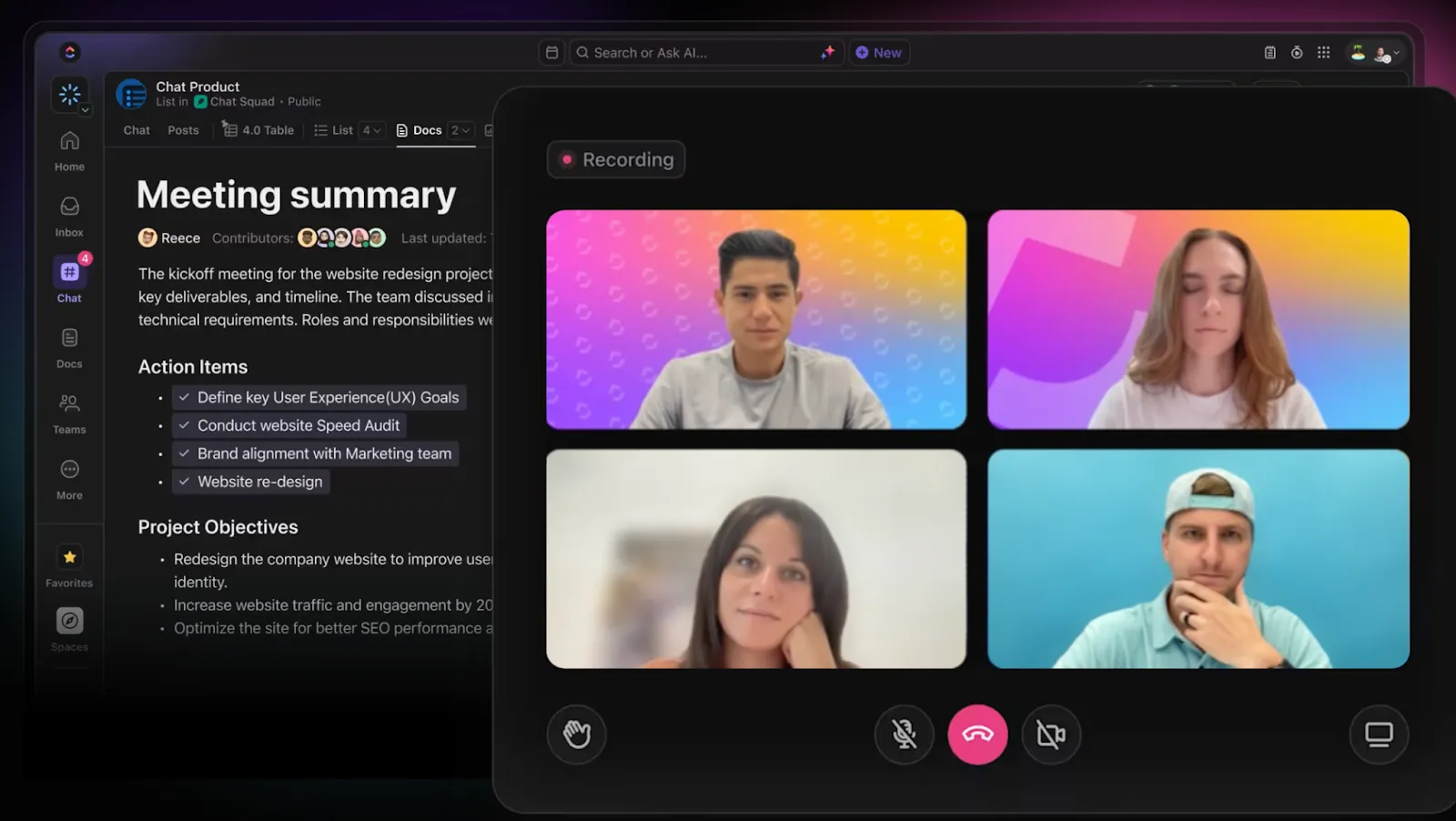Toggle Website re-design checkbox
The width and height of the screenshot is (1456, 821).
(184, 481)
